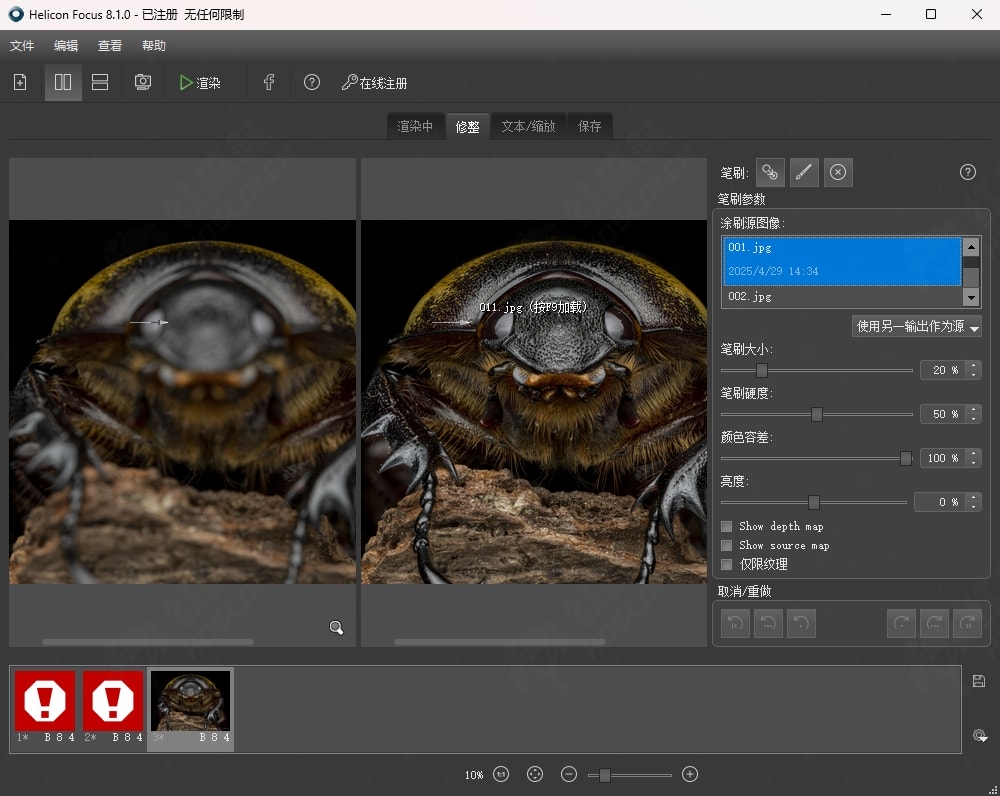1000x796 pixels.
Task: Click the save icon beside the thumbnail strip
Action: coord(979,681)
